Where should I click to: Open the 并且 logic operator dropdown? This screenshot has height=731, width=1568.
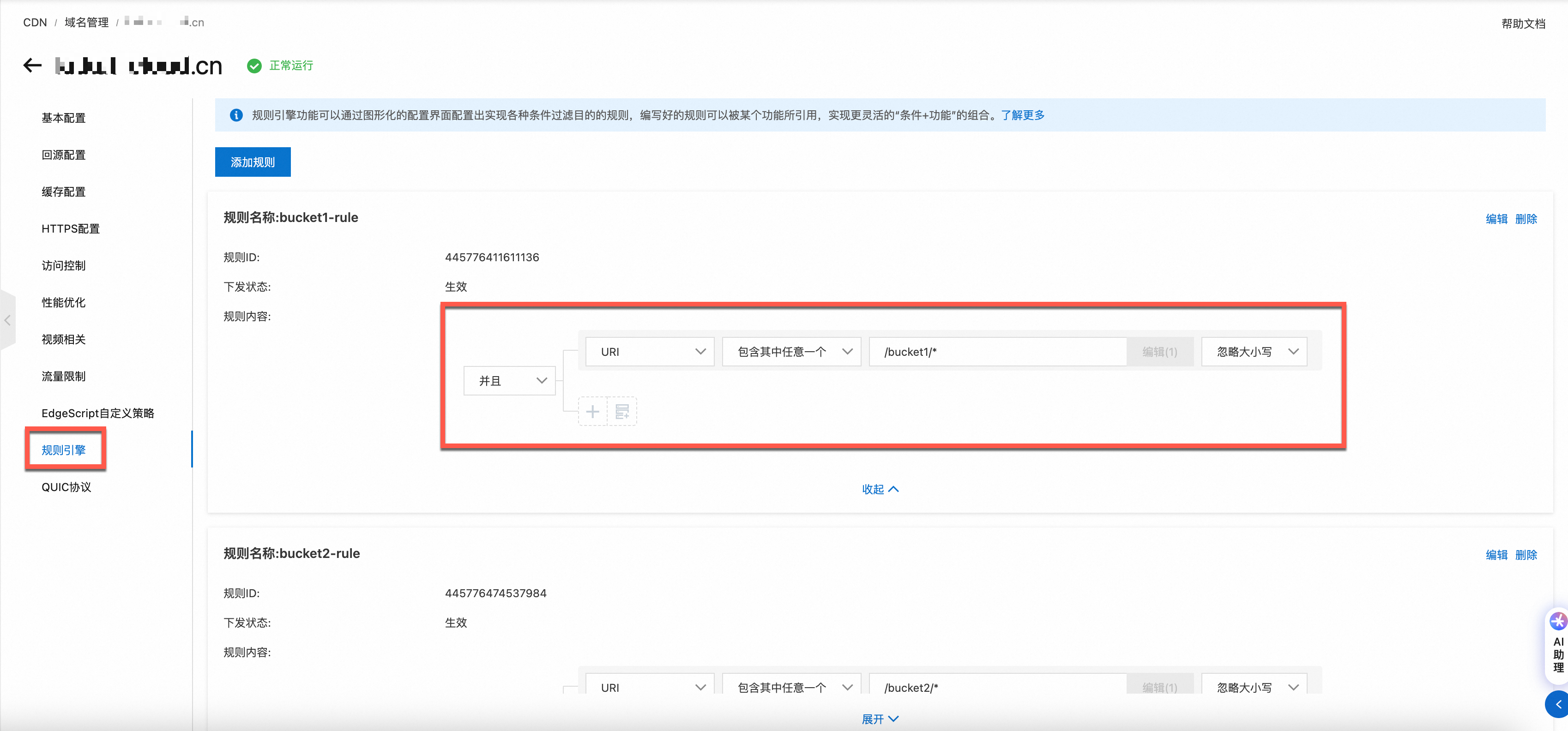point(509,381)
